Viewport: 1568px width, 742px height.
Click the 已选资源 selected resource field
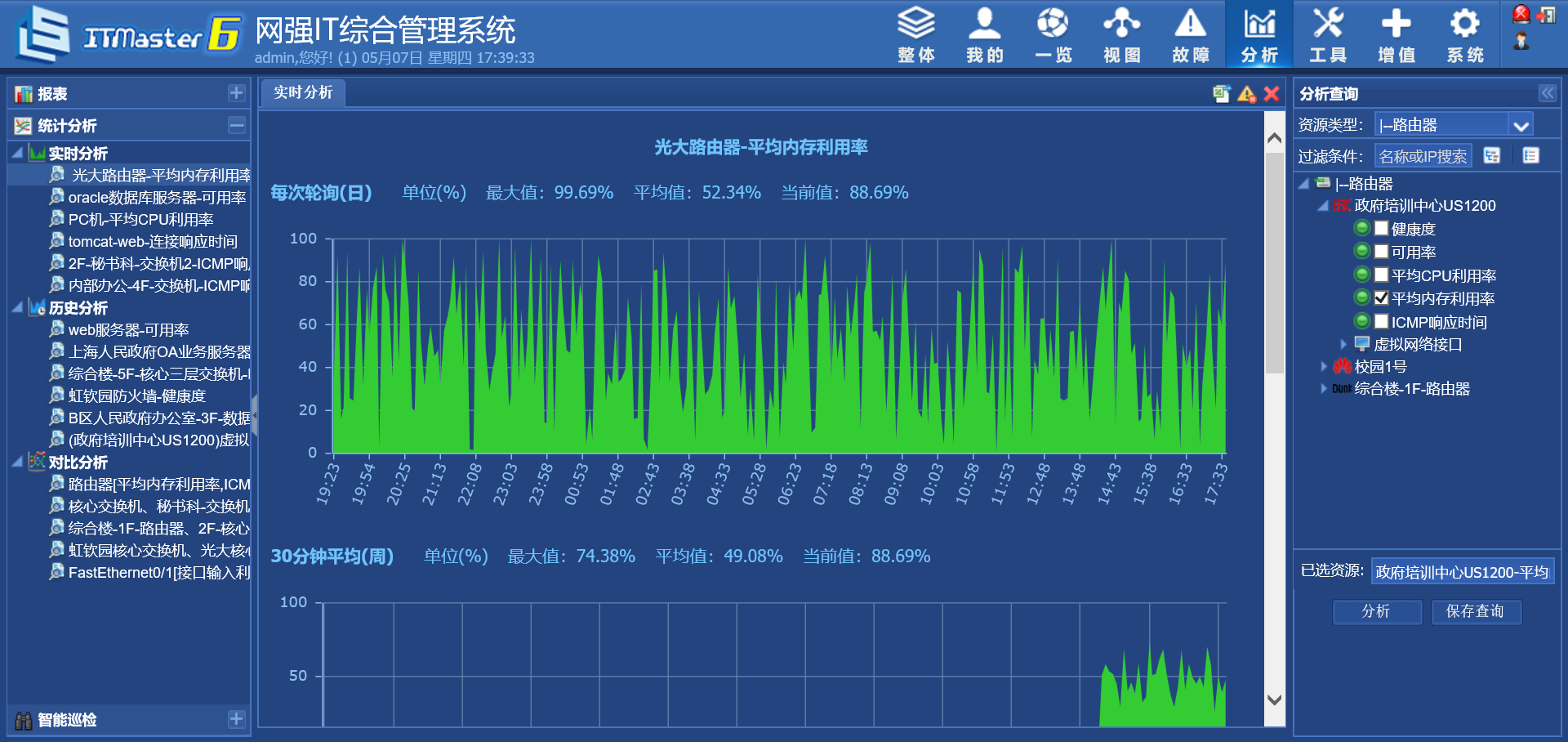point(1462,572)
